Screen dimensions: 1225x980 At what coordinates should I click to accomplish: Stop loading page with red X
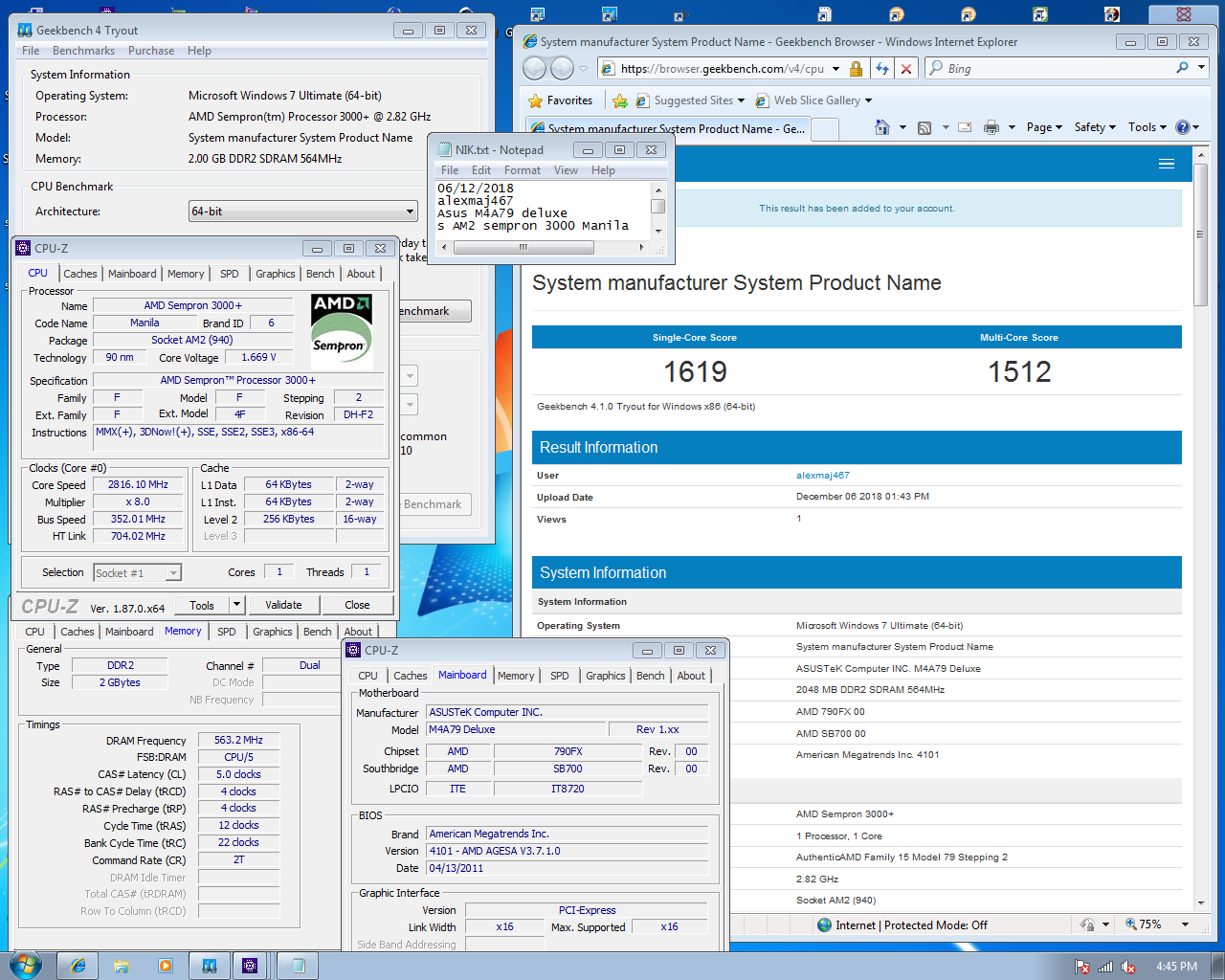point(906,69)
